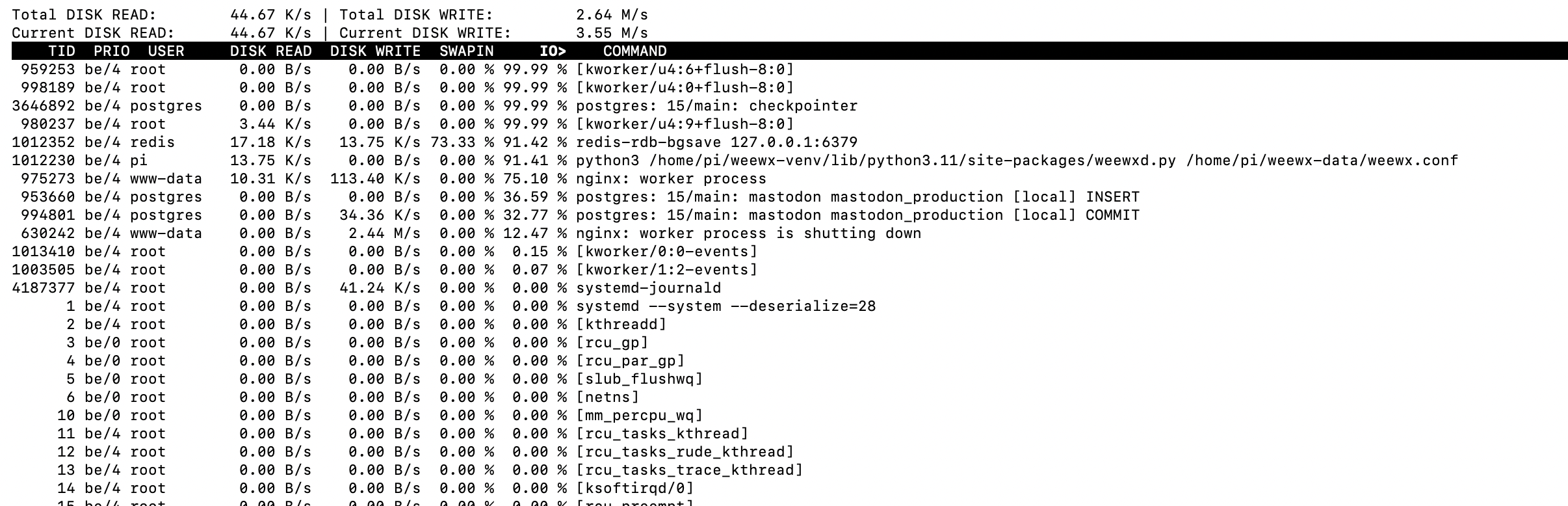Click the nginx worker process row
Viewport: 1568px width, 506px height.
(x=790, y=179)
